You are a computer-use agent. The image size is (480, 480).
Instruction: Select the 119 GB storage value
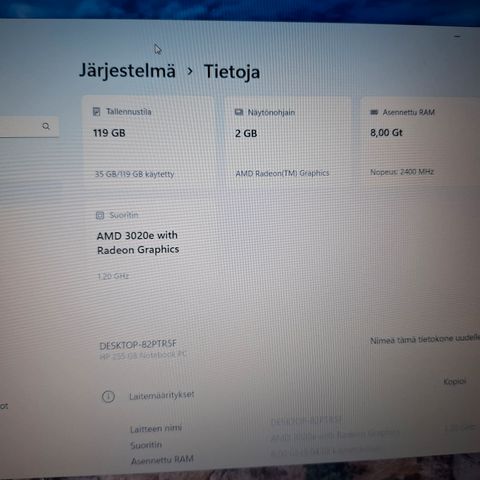(x=109, y=133)
